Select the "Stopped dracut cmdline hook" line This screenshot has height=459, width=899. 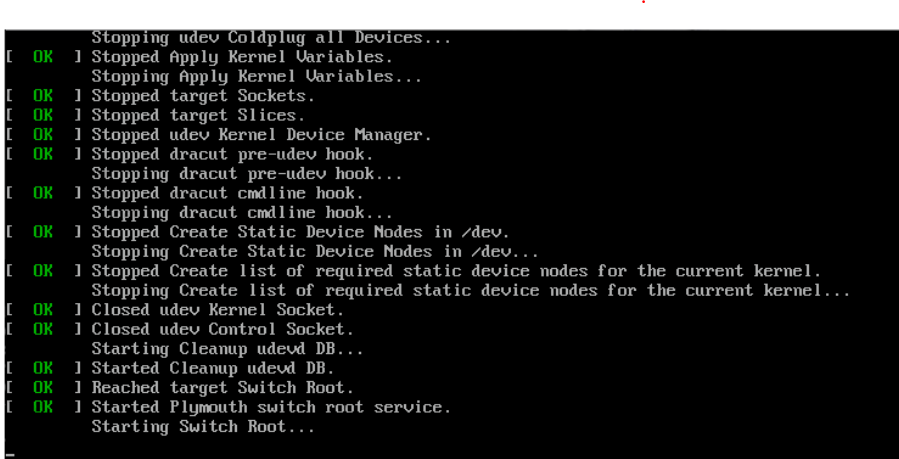[227, 193]
